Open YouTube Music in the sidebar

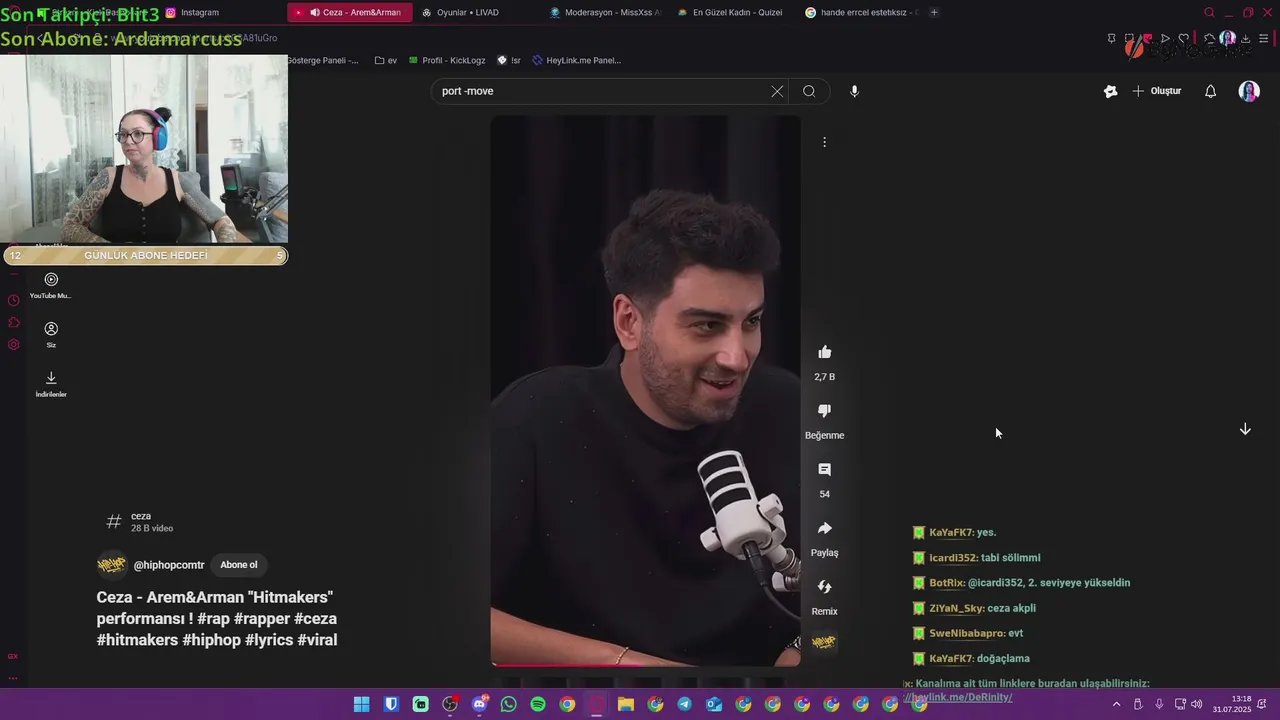point(51,285)
